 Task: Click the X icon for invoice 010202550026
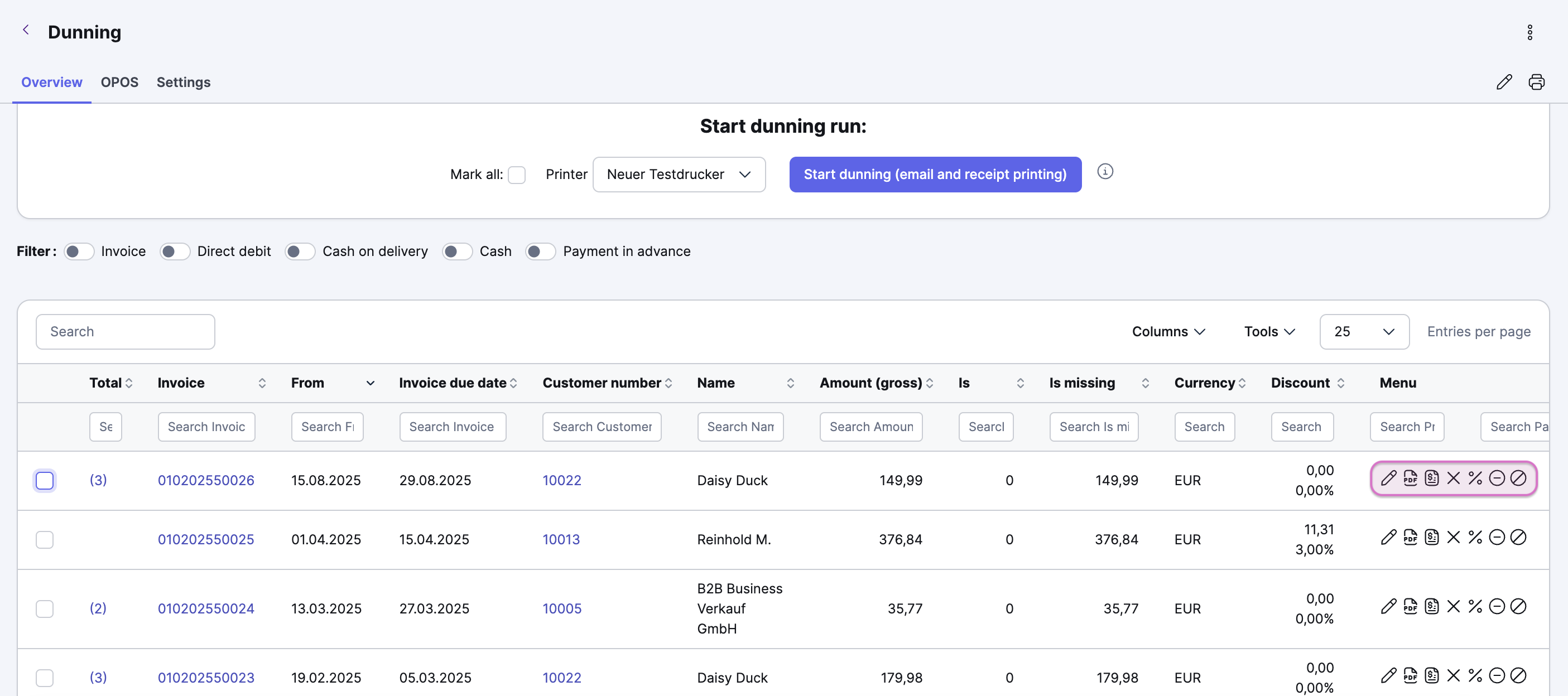pos(1453,478)
